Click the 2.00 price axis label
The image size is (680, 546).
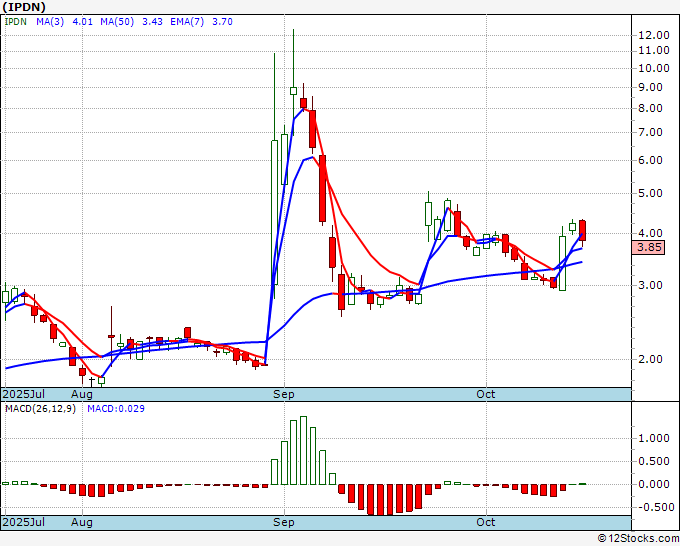[651, 359]
